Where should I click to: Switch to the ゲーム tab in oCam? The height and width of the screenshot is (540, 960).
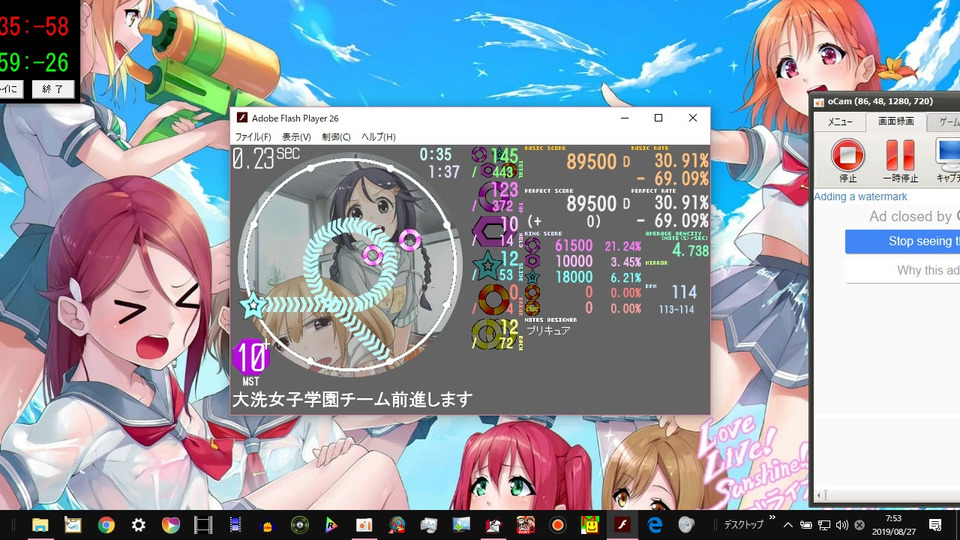pyautogui.click(x=943, y=122)
